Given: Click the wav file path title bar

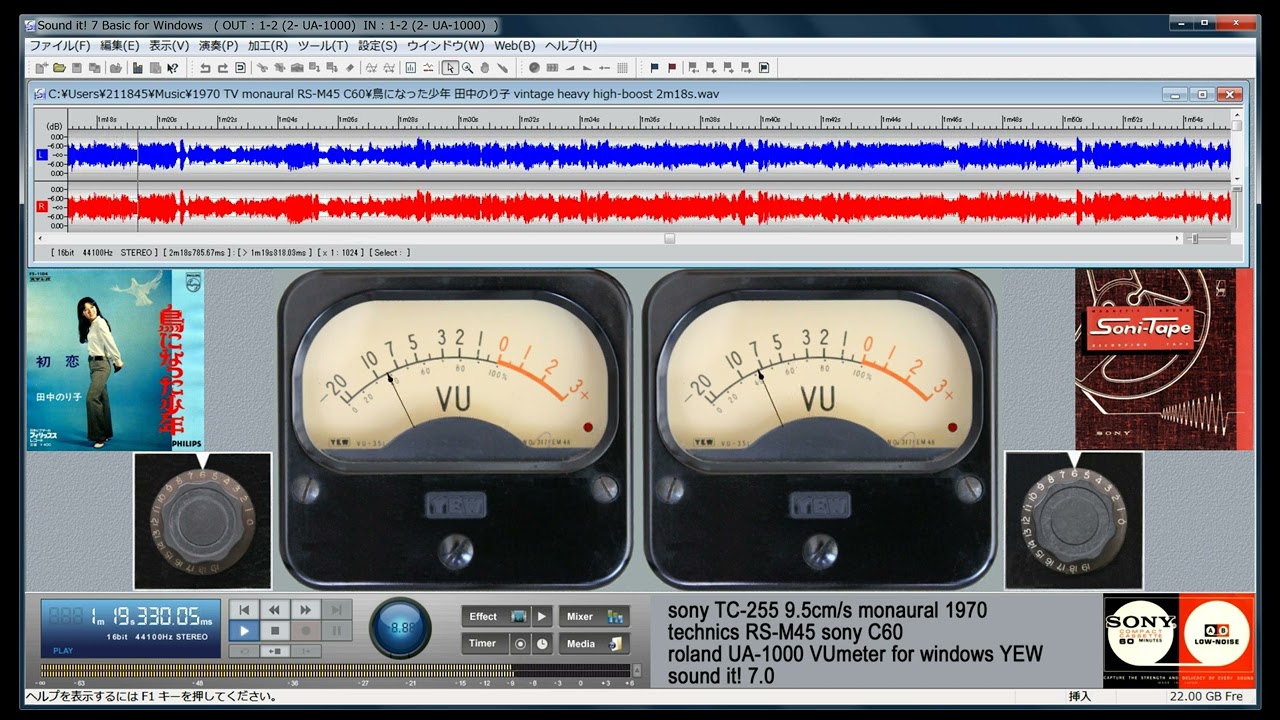Looking at the screenshot, I should 384,94.
